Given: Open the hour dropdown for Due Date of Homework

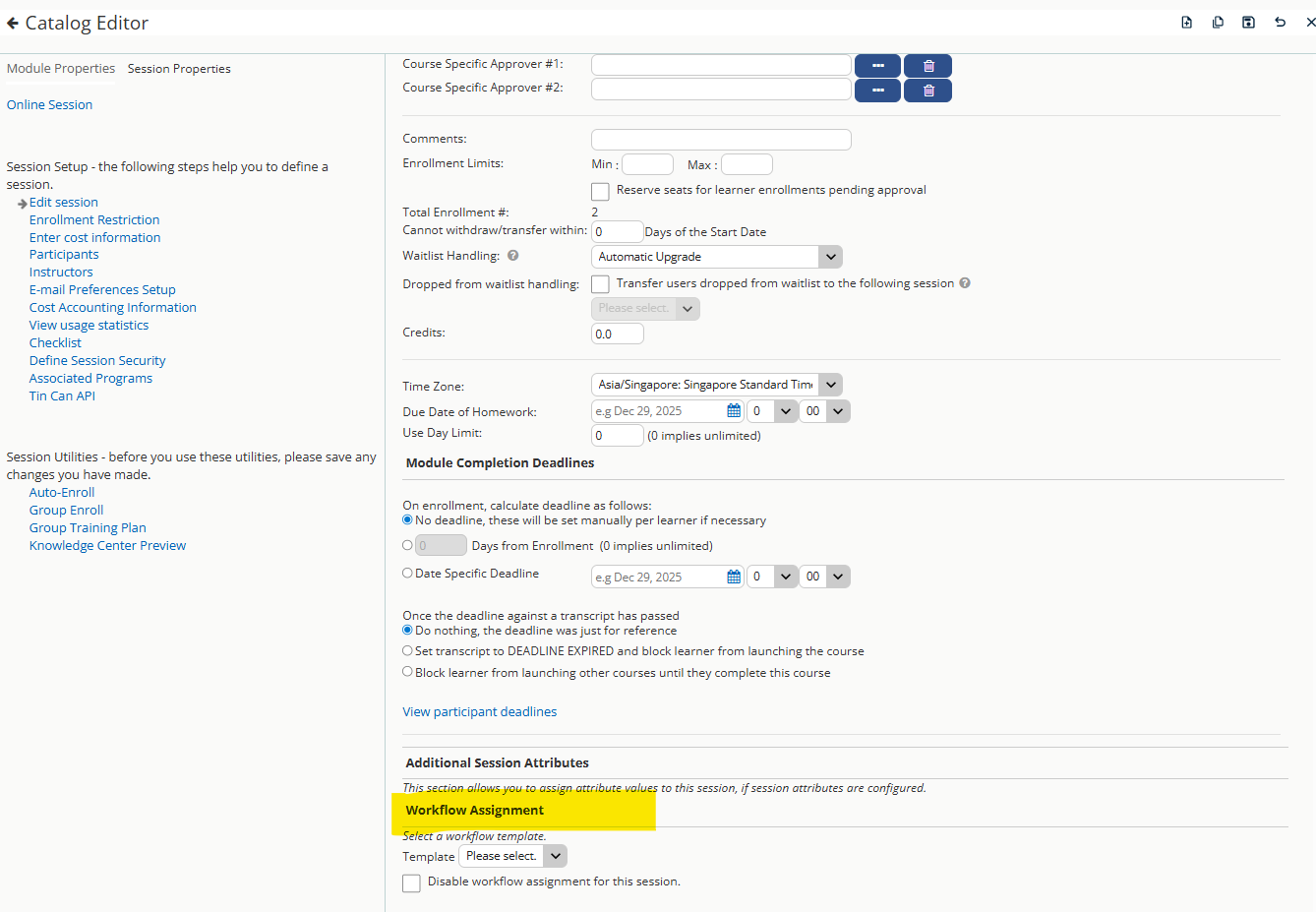Looking at the screenshot, I should [772, 411].
